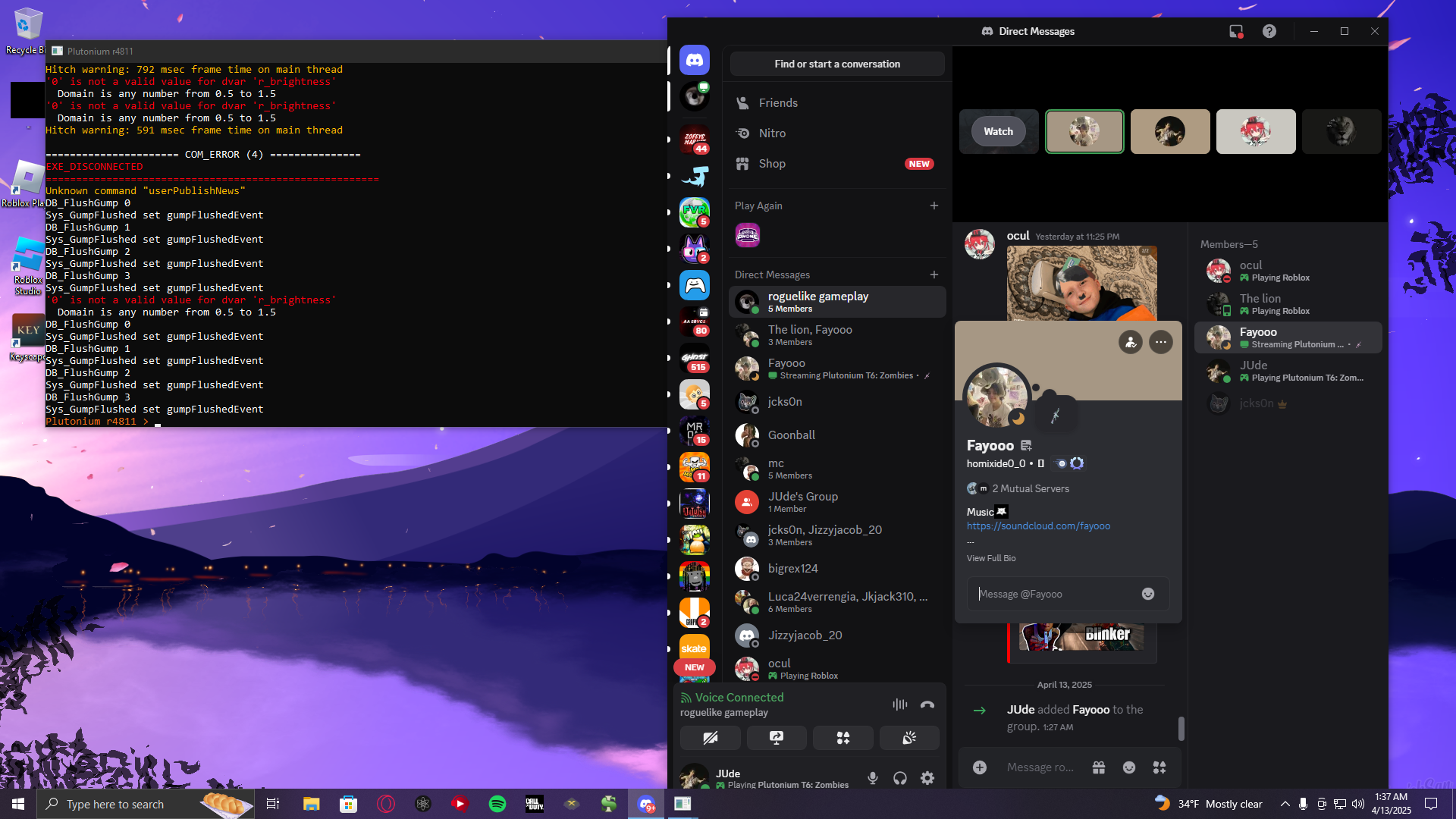
Task: Open the FVR server icon
Action: pos(694,212)
